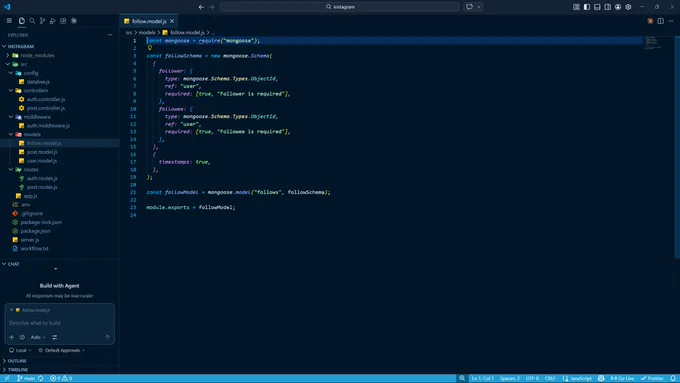The image size is (680, 383).
Task: Click Spaces: 2 indentation setting
Action: click(x=510, y=378)
